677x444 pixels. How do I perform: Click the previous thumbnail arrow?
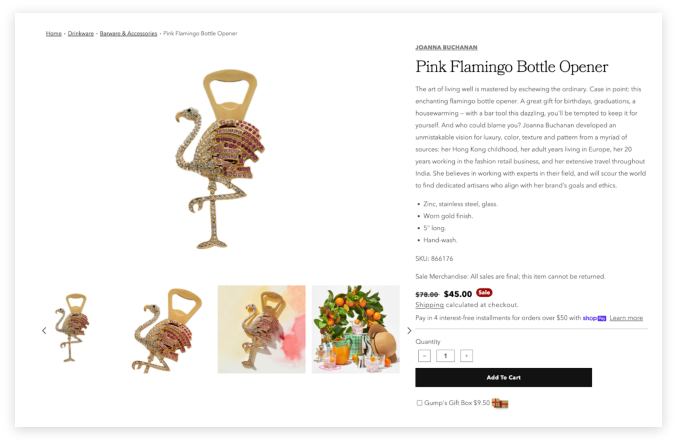(44, 330)
